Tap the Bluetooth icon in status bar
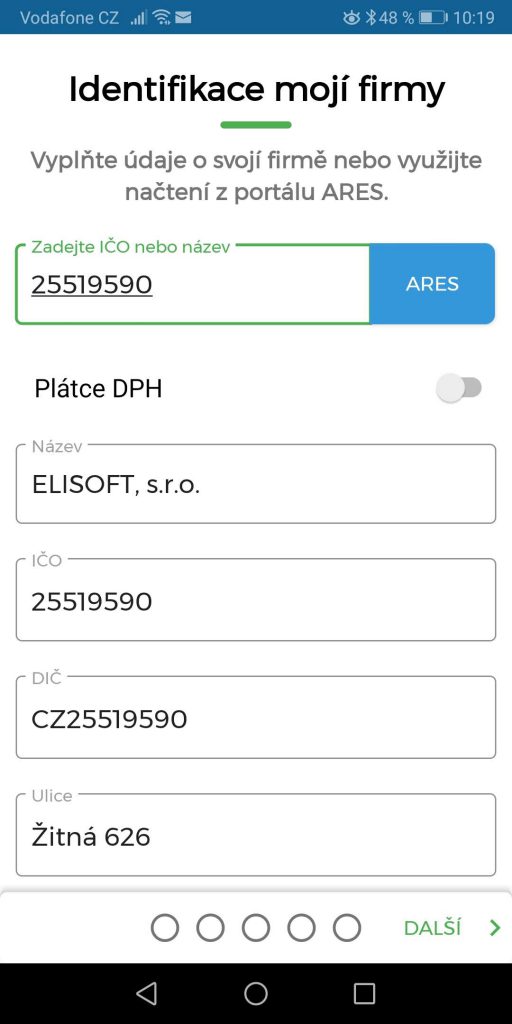This screenshot has width=512, height=1024. point(370,18)
